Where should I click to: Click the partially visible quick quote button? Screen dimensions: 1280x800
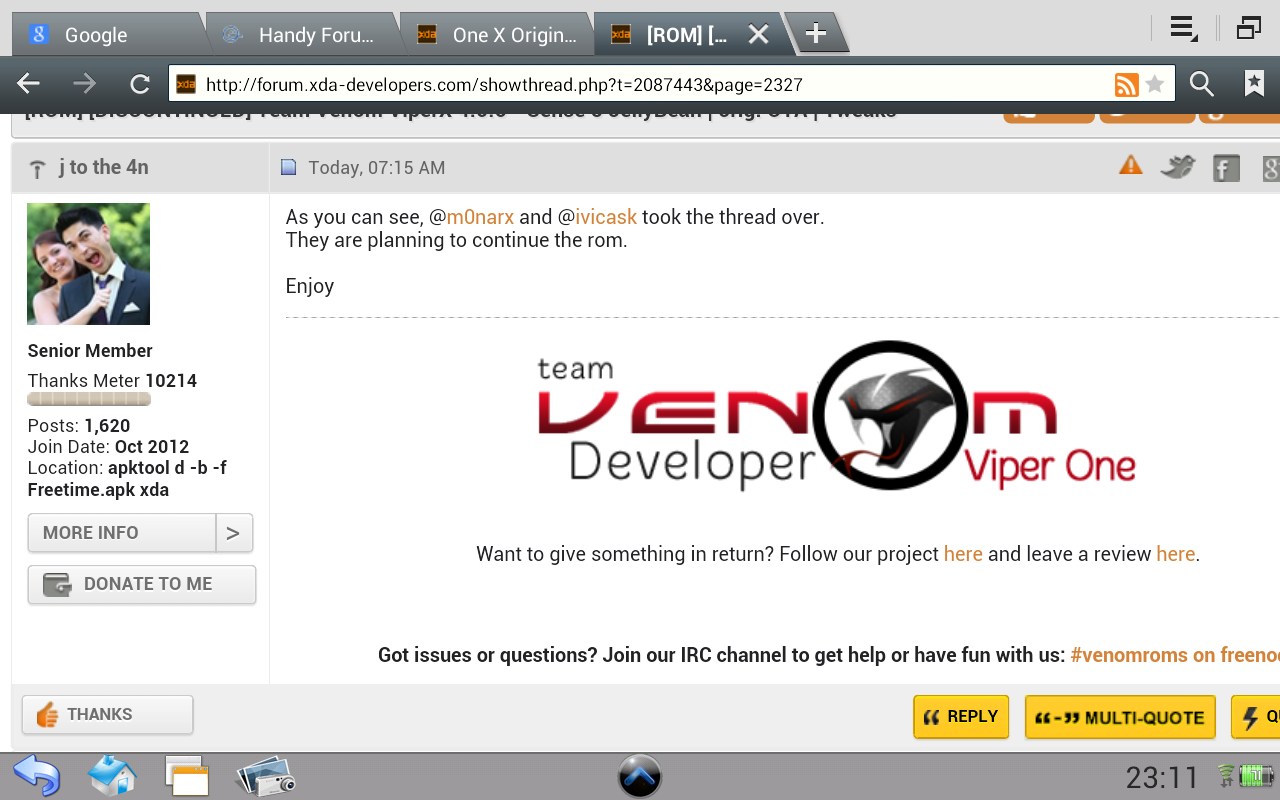pos(1256,717)
